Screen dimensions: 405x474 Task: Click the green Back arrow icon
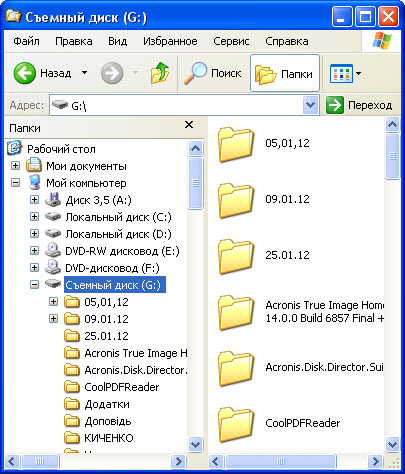(x=24, y=73)
